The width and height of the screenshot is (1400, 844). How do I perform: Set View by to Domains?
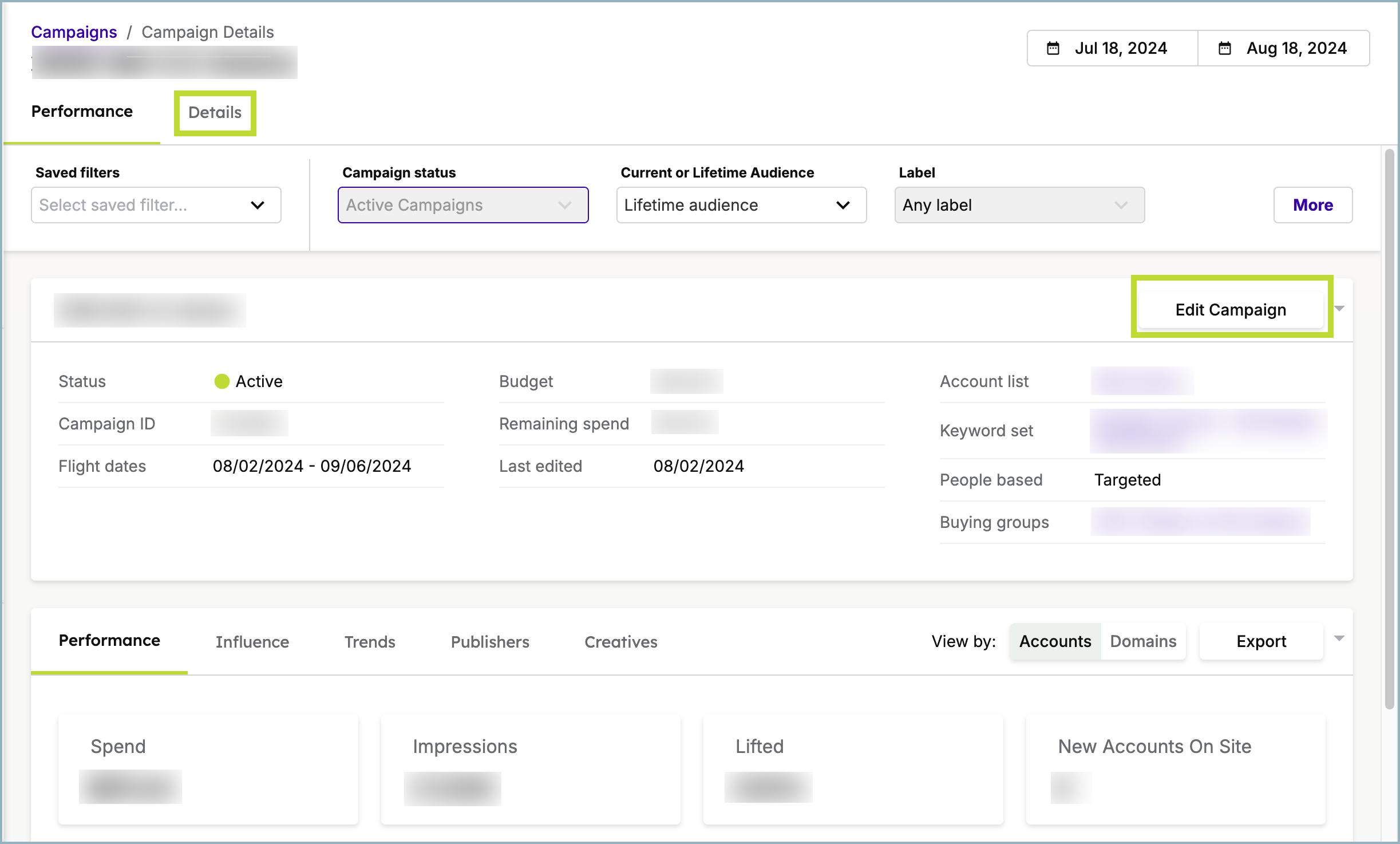(1143, 641)
